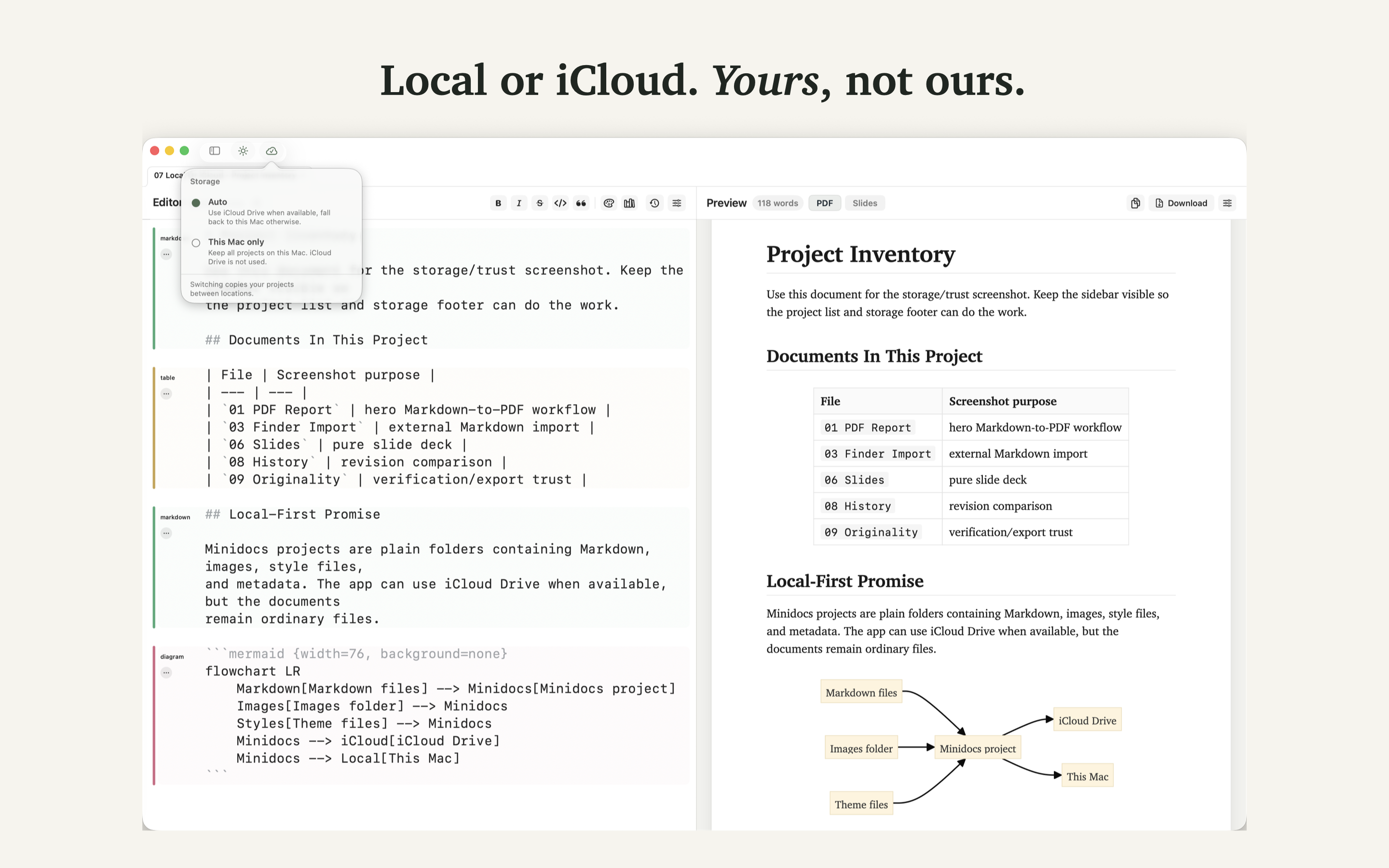
Task: Click the Minidocs project diagram node
Action: coord(978,748)
